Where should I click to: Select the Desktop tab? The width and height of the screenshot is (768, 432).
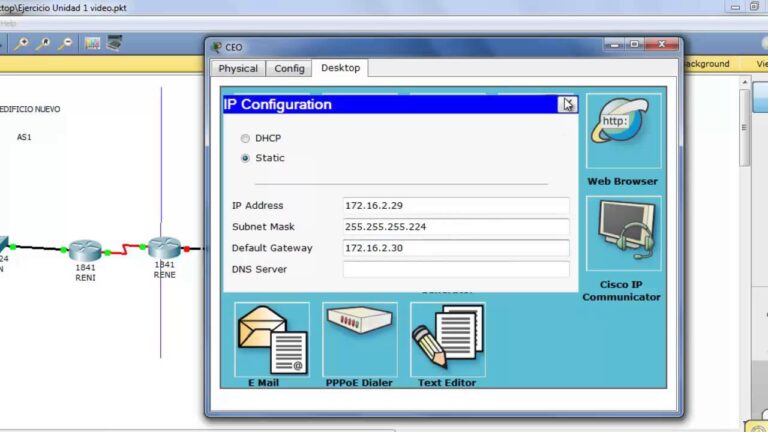[340, 68]
